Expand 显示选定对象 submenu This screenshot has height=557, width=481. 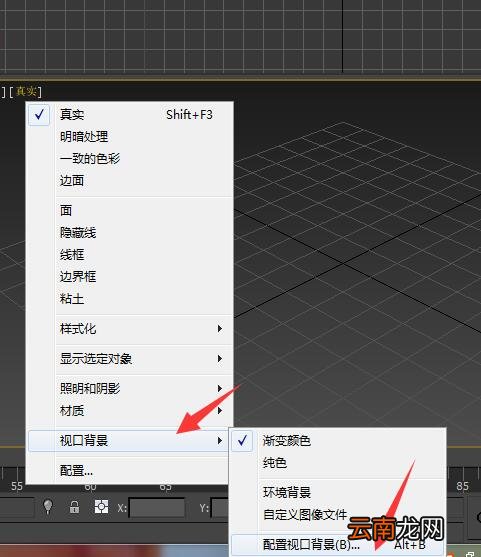pos(131,358)
